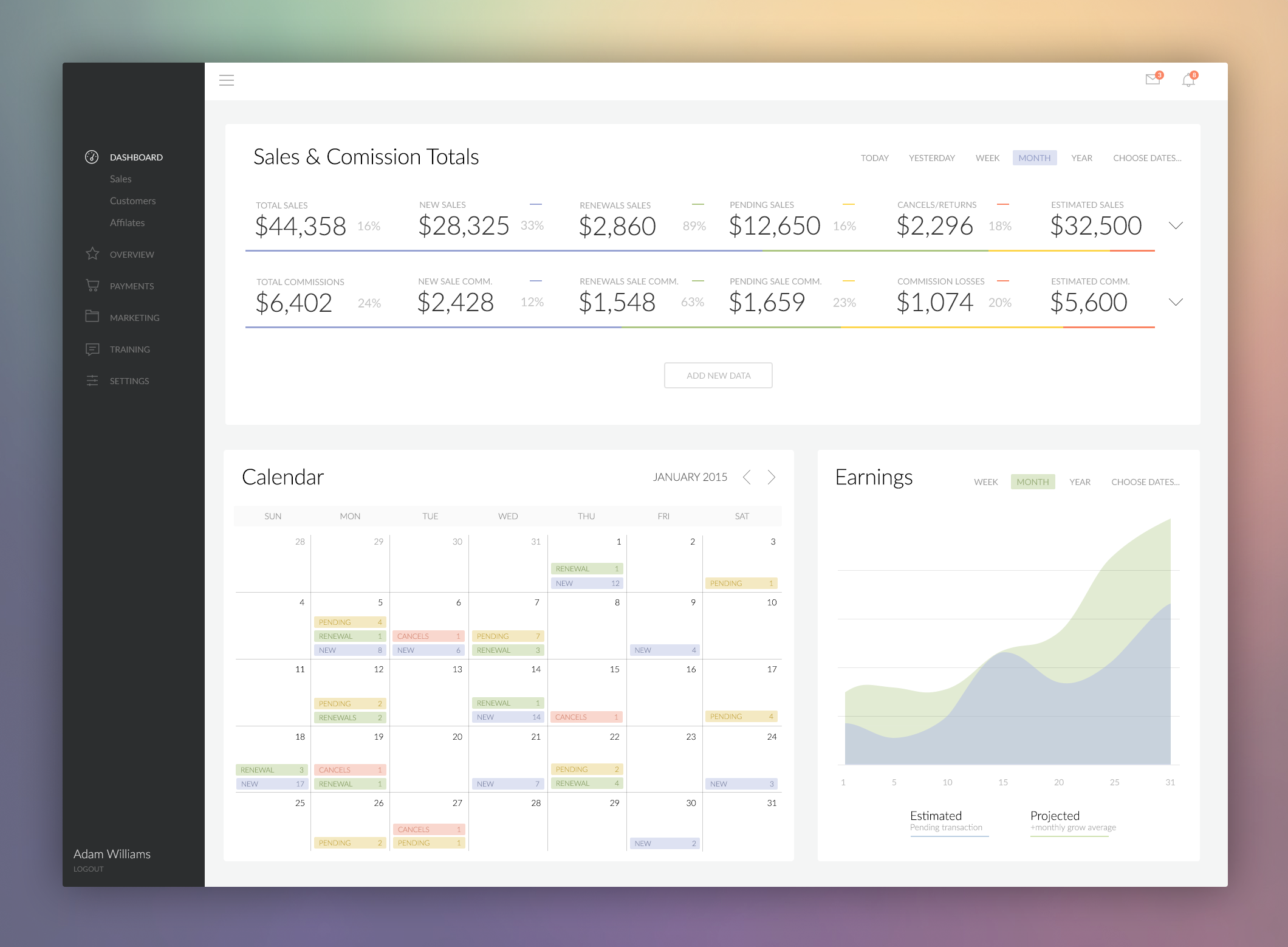Click the Cancels/Returns red indicator dash
This screenshot has width=1288, height=947.
tap(1003, 204)
